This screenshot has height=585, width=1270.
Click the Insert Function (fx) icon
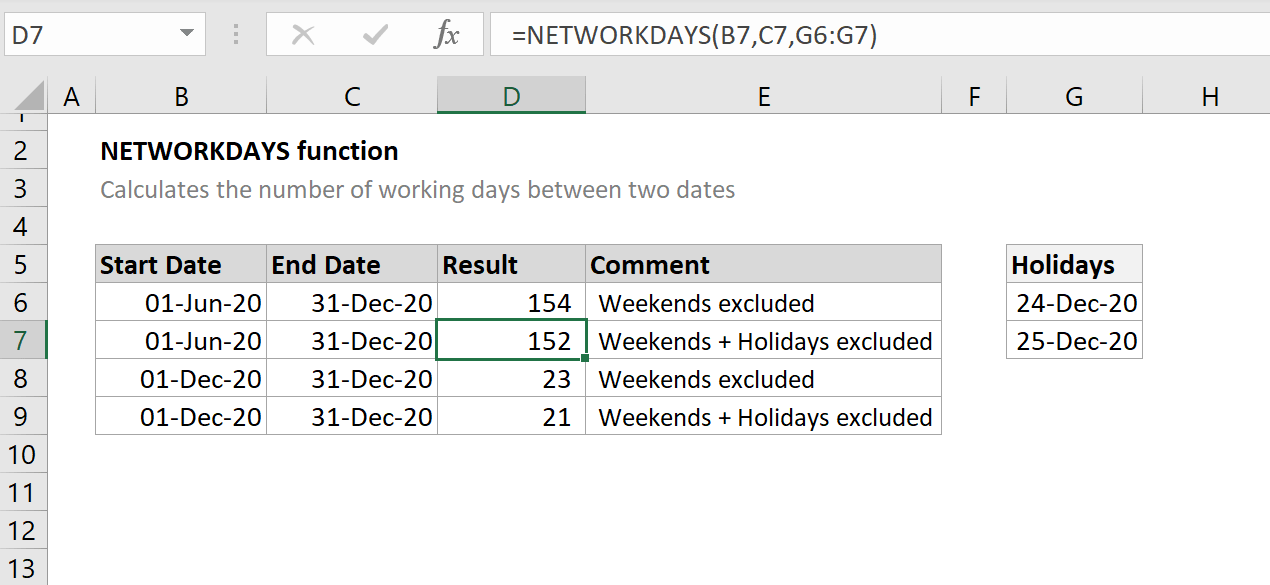[x=447, y=33]
